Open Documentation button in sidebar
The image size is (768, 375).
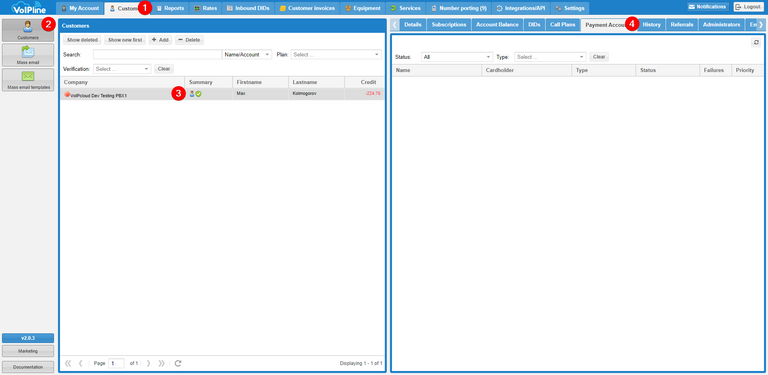point(28,367)
